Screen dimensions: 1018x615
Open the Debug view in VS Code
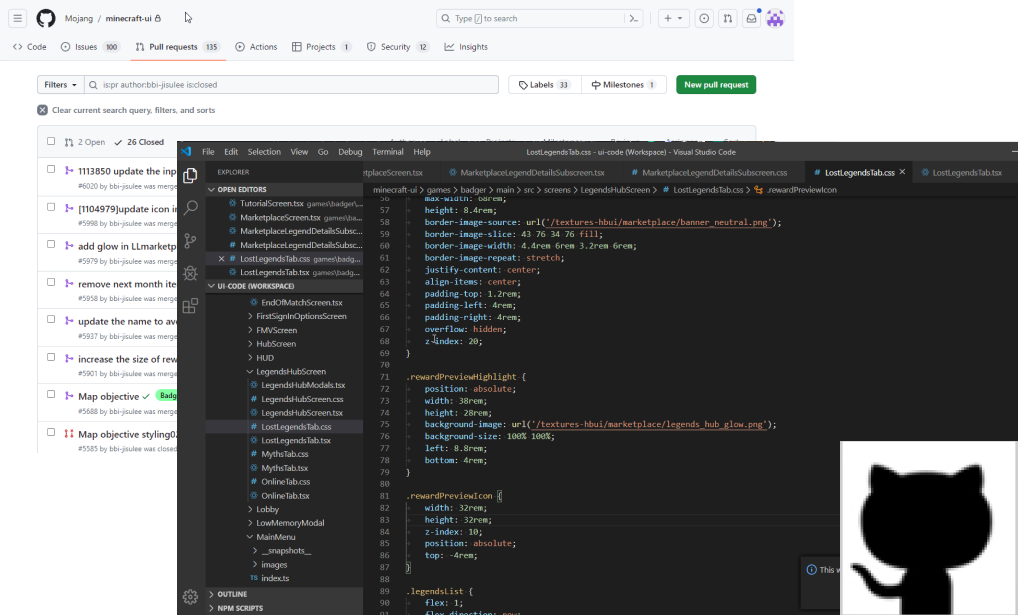(190, 273)
